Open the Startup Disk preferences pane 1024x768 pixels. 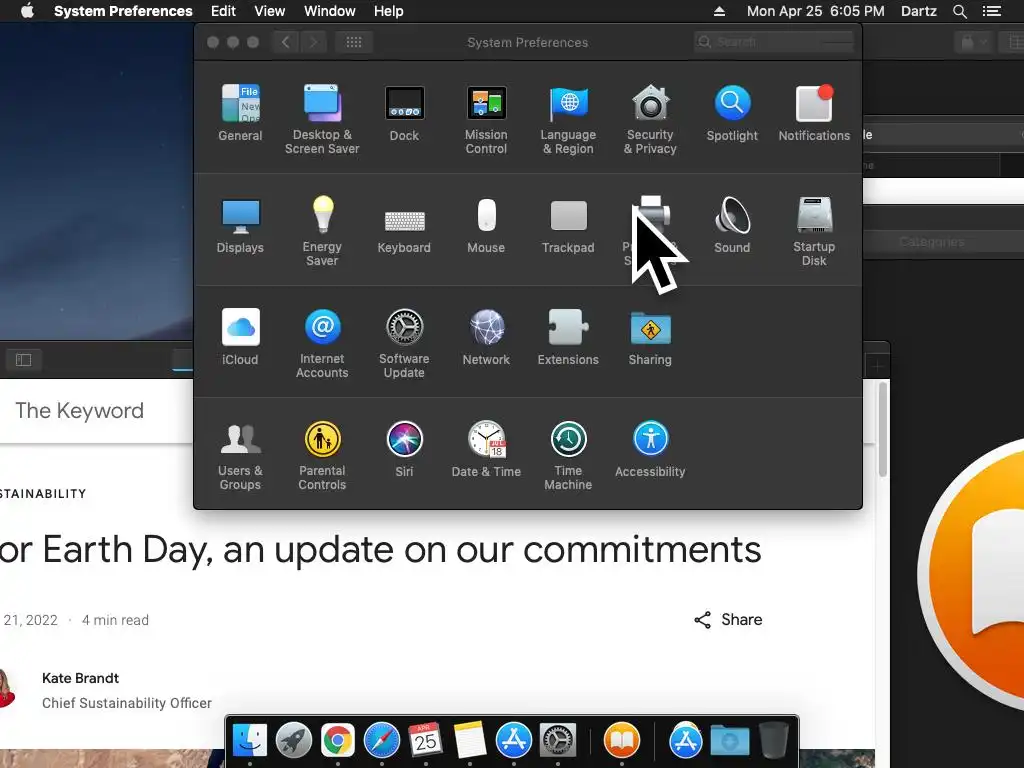pyautogui.click(x=814, y=231)
